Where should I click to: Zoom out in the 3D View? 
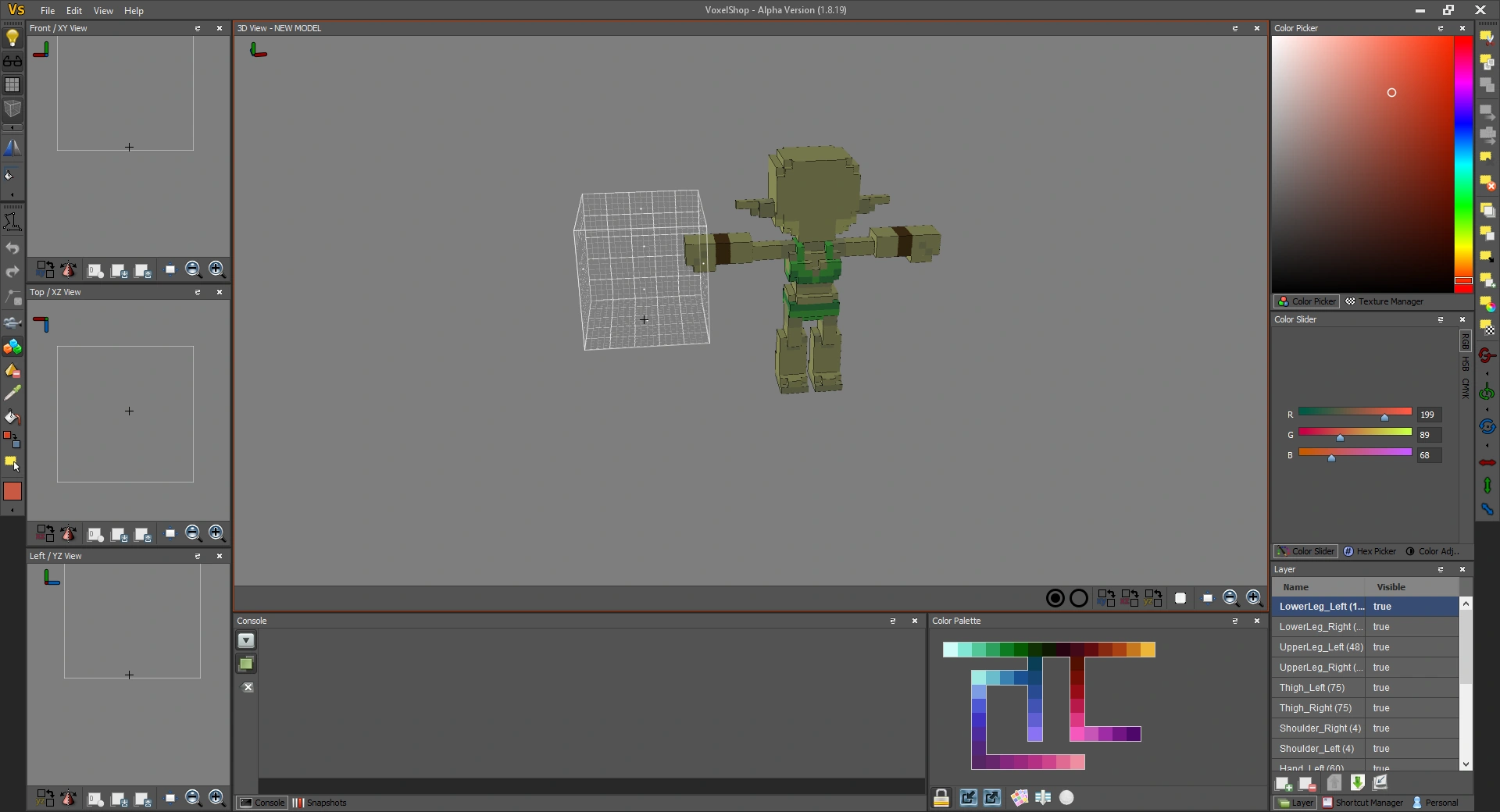point(1230,598)
